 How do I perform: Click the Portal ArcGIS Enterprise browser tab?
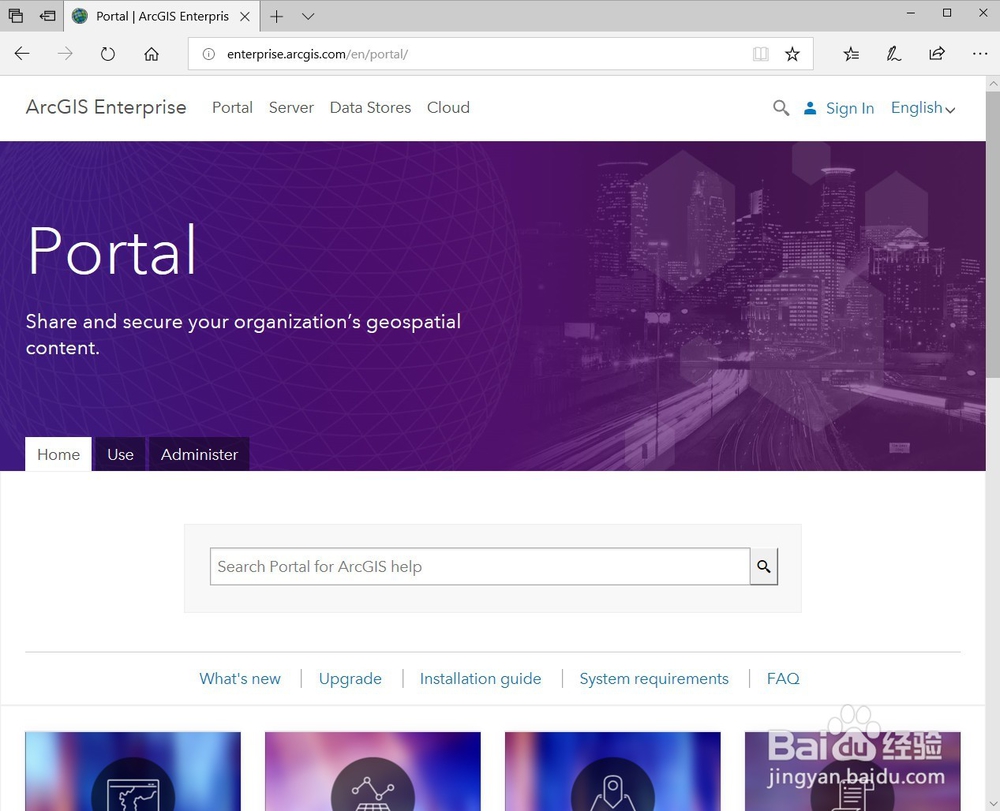click(162, 17)
